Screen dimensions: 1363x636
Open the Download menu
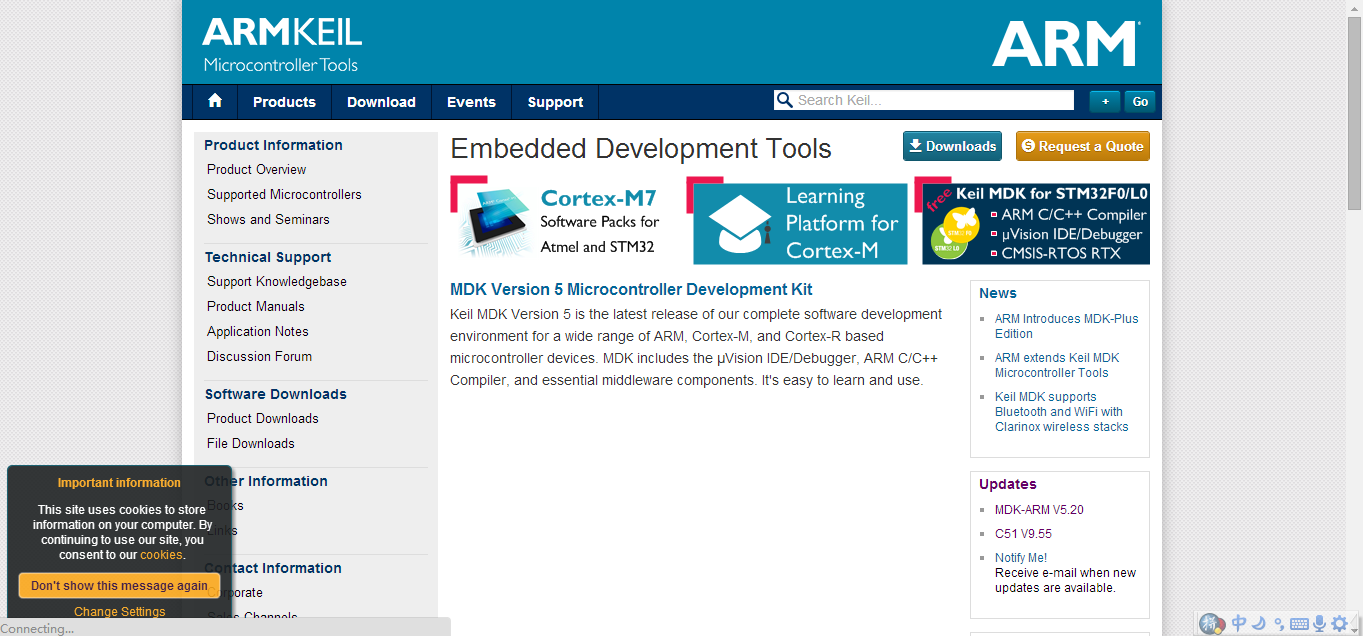381,102
